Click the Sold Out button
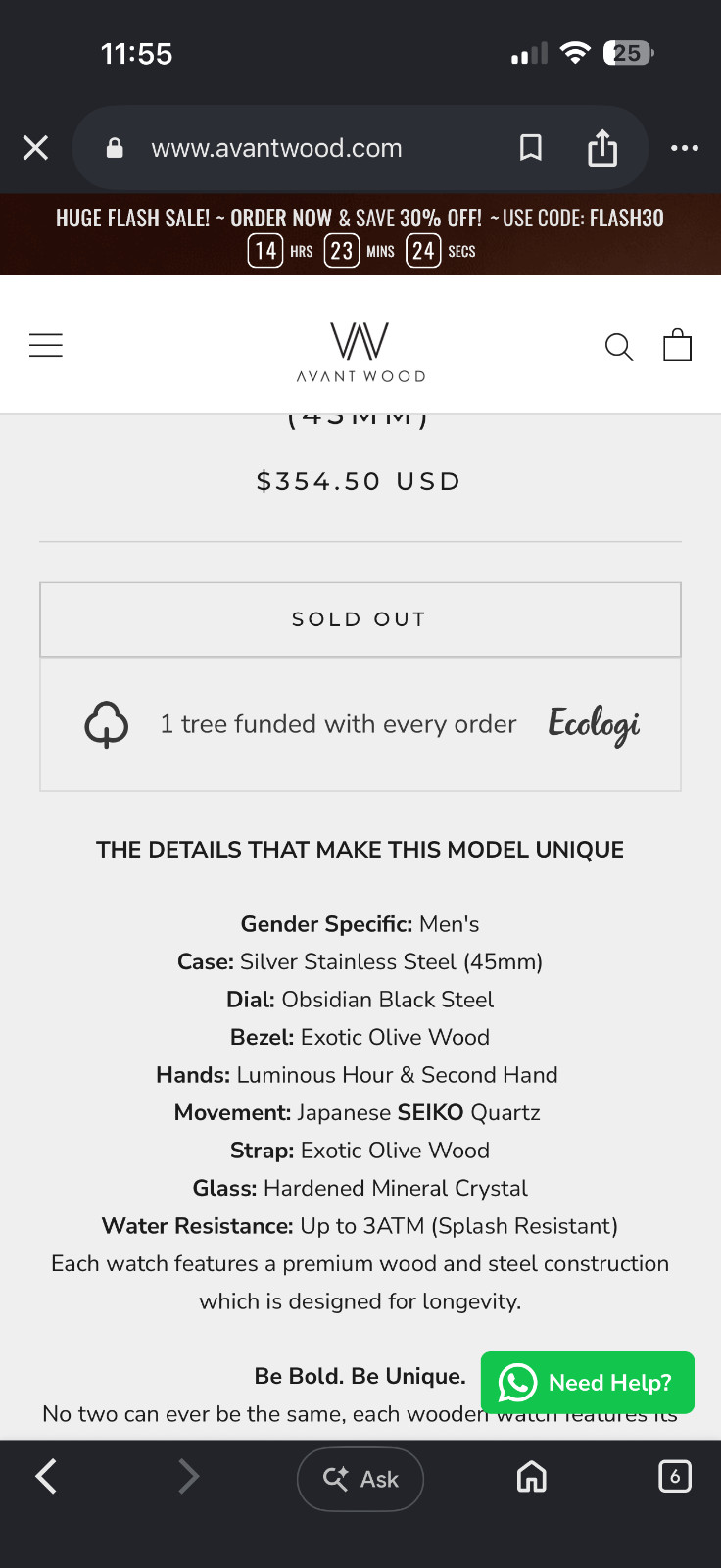The width and height of the screenshot is (721, 1568). 360,619
